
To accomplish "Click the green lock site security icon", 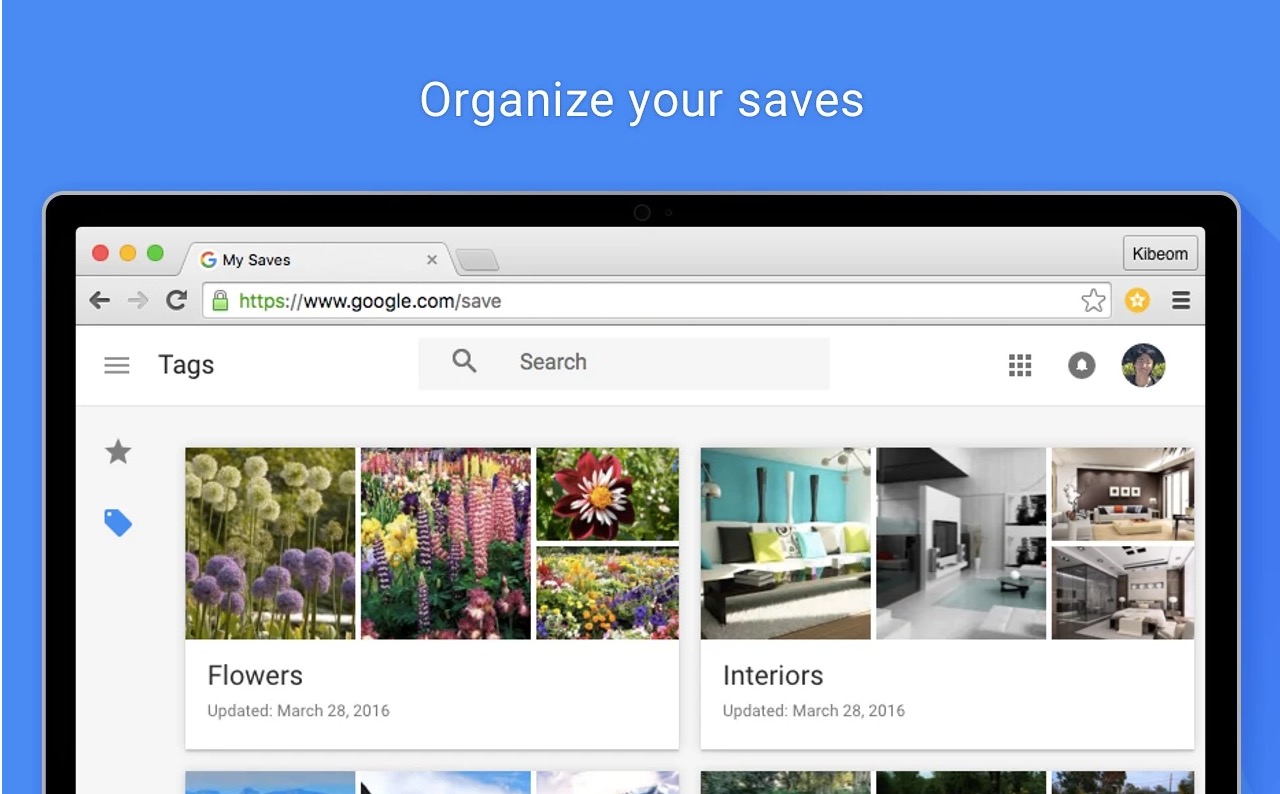I will click(220, 300).
